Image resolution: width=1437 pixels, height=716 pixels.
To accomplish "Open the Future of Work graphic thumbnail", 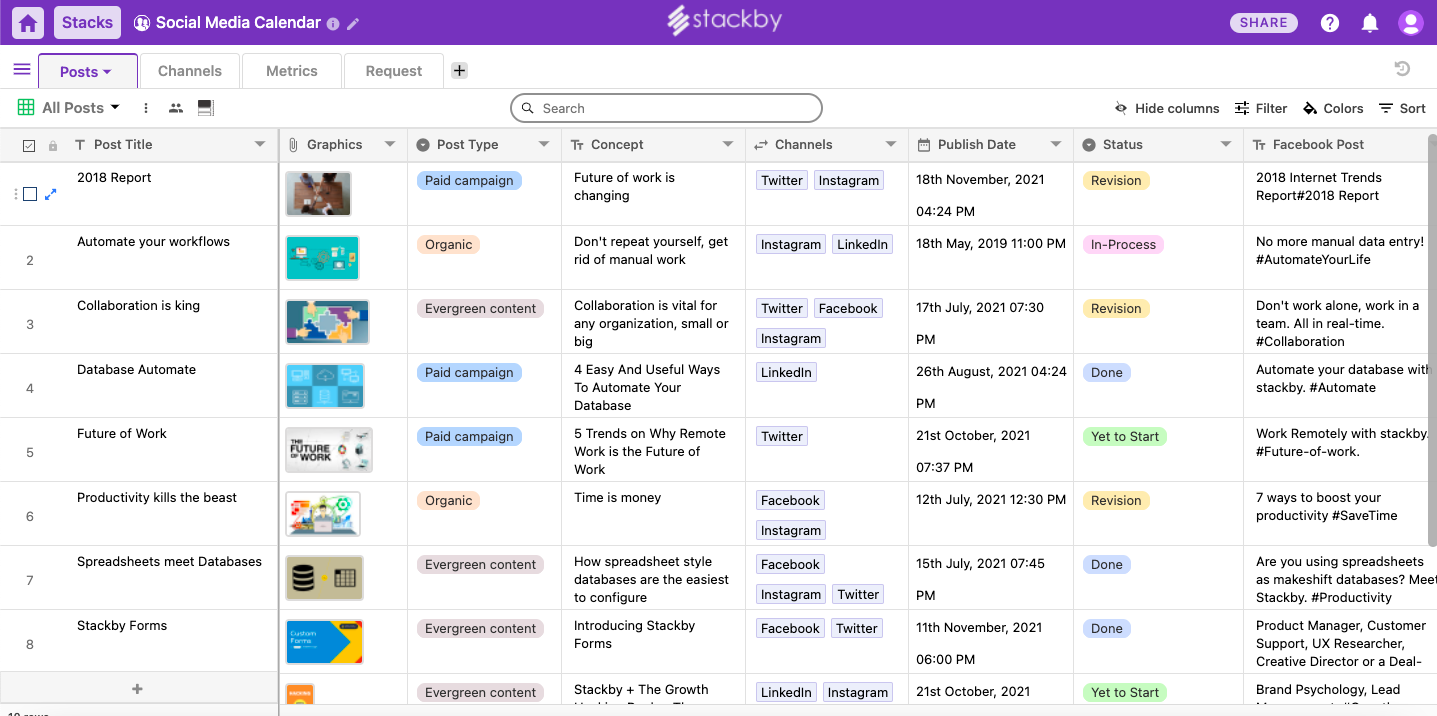I will pos(329,450).
